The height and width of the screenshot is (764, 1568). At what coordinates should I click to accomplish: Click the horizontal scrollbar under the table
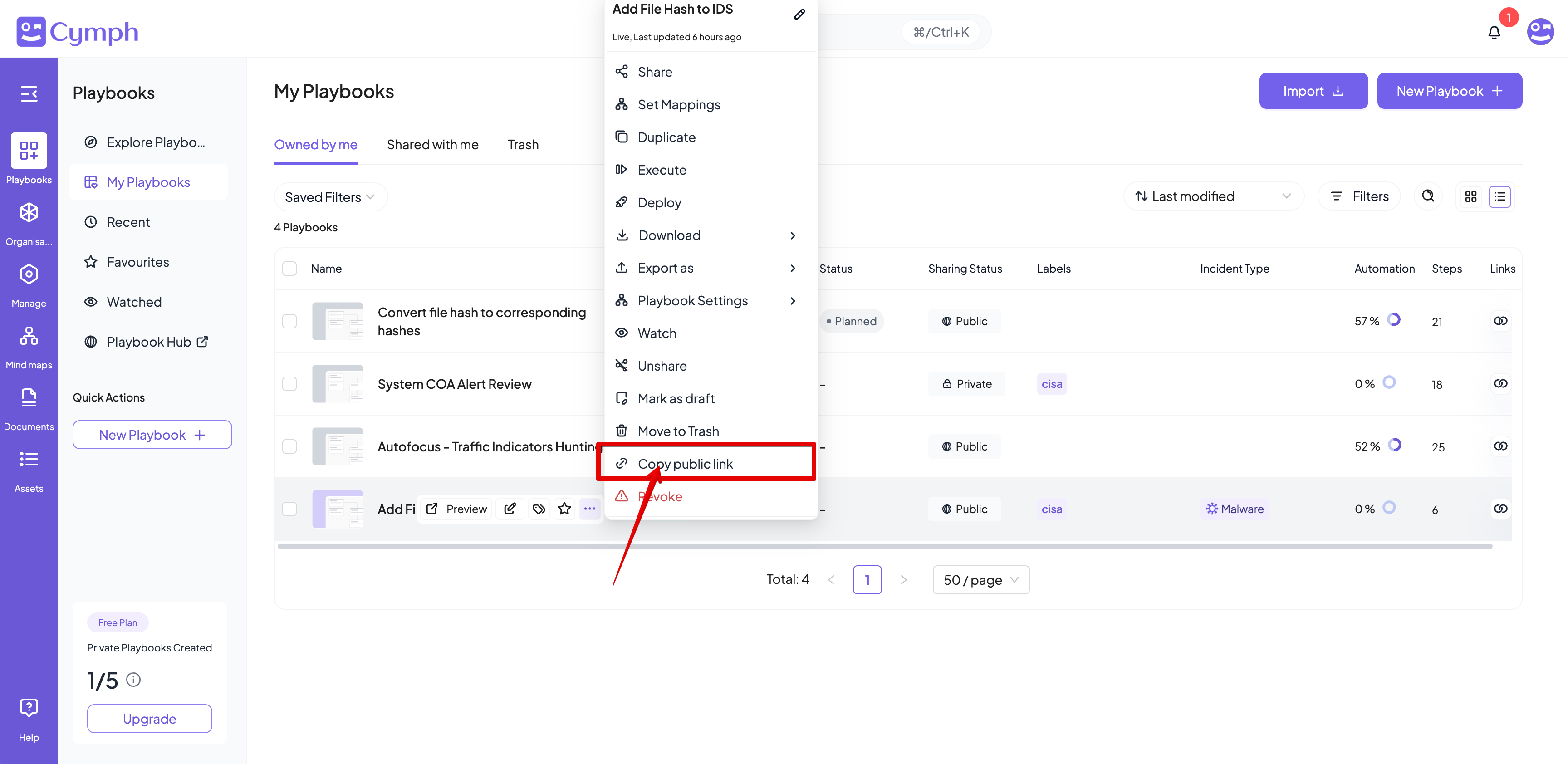pos(884,546)
